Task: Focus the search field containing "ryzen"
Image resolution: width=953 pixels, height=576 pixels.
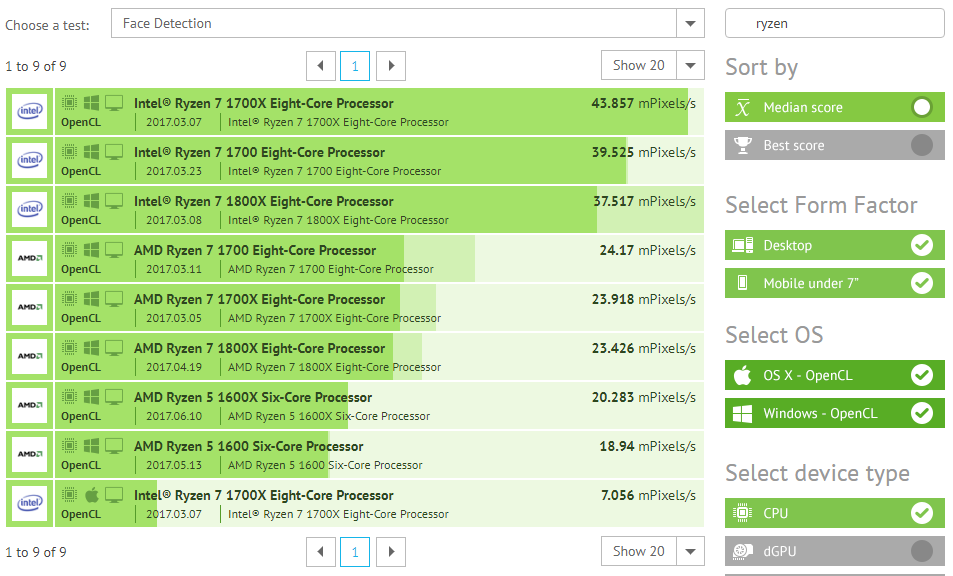Action: (x=834, y=24)
